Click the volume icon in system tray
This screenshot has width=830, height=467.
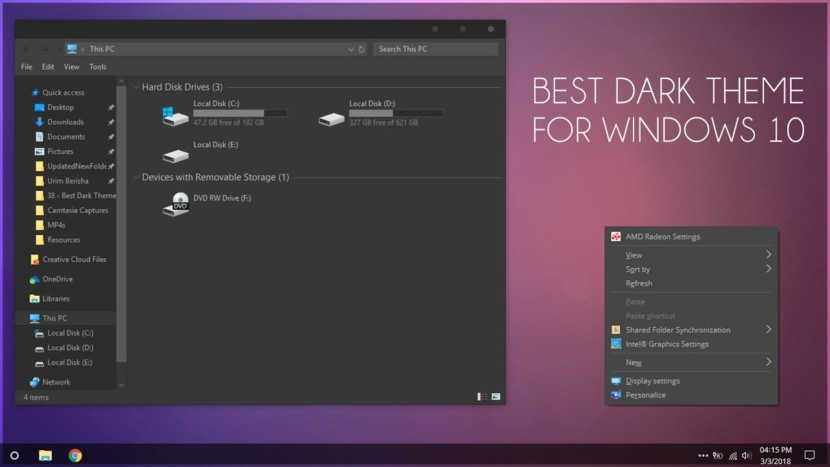coord(749,456)
